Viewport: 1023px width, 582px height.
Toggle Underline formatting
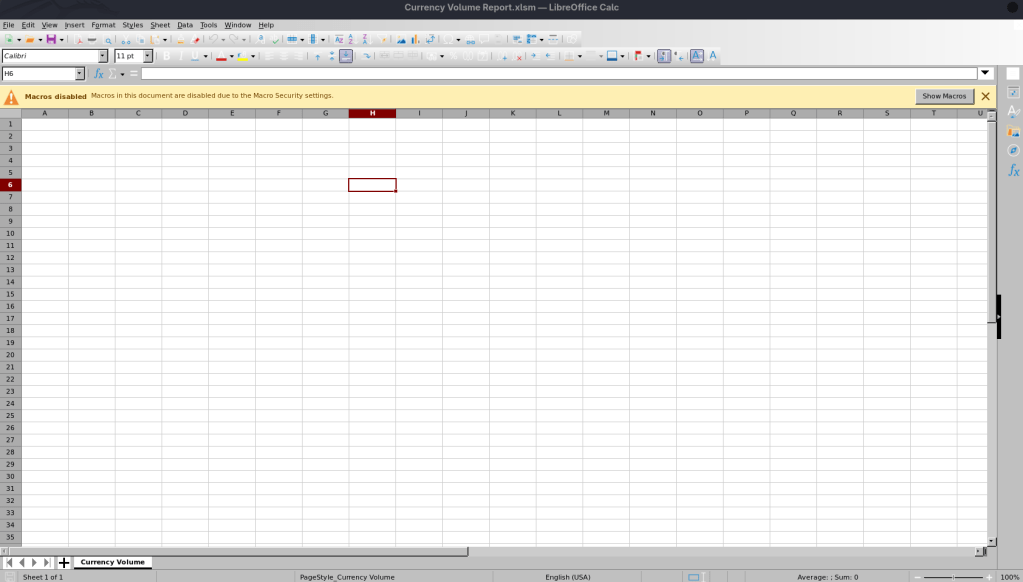(x=195, y=56)
